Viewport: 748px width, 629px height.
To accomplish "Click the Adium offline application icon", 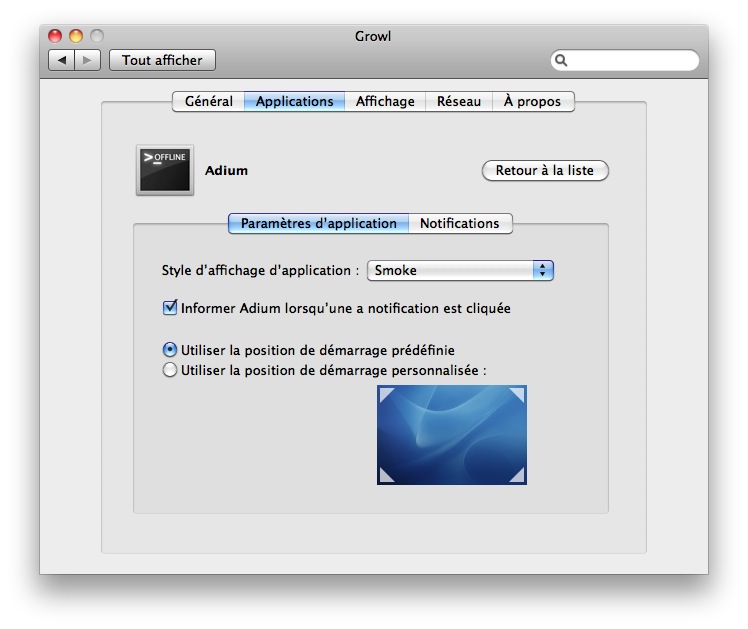I will coord(164,170).
